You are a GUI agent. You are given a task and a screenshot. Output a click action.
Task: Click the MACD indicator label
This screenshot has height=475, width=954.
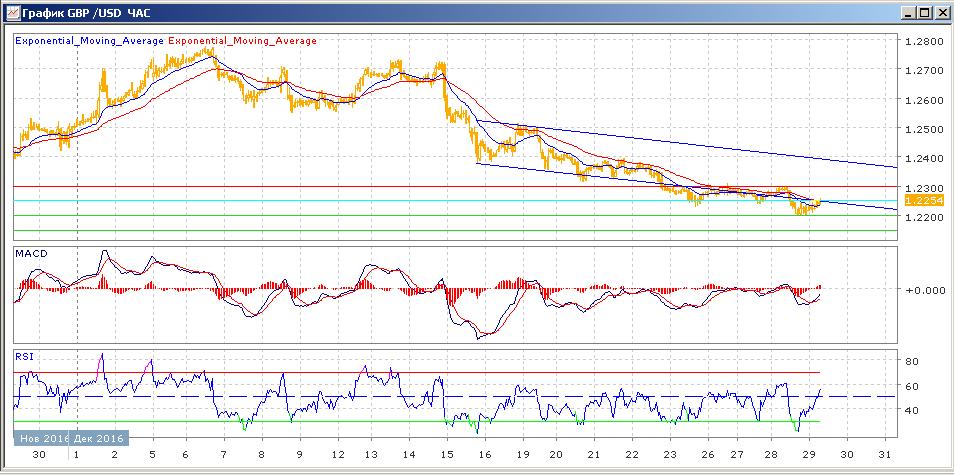click(x=31, y=256)
